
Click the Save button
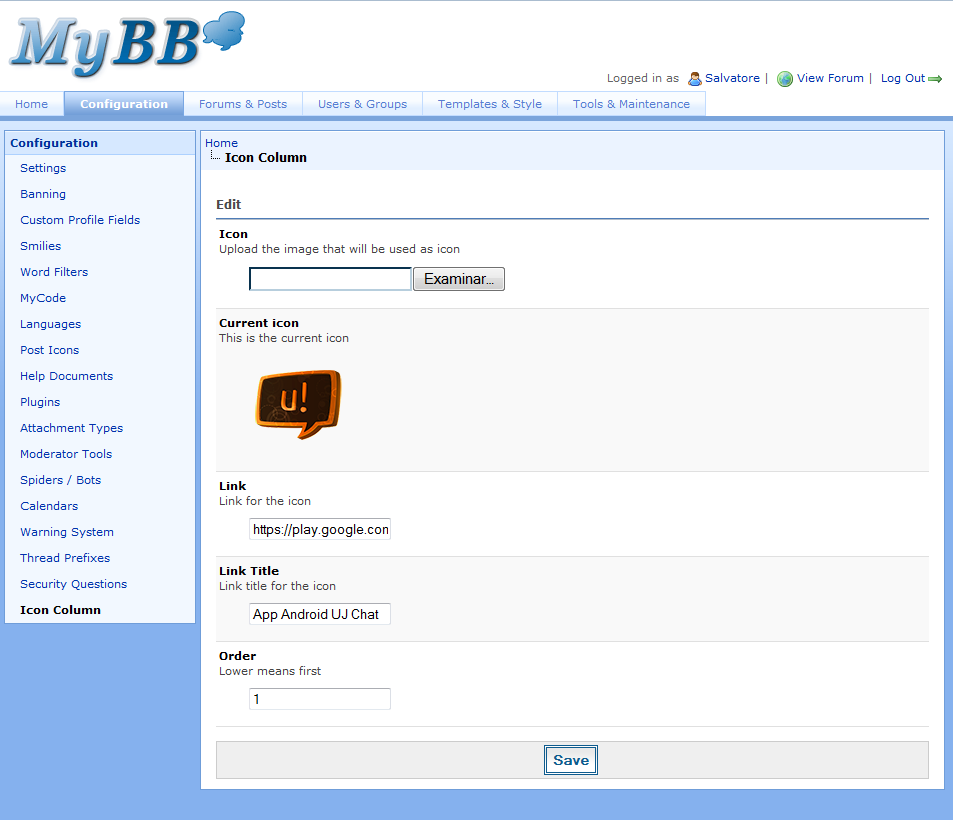[571, 760]
